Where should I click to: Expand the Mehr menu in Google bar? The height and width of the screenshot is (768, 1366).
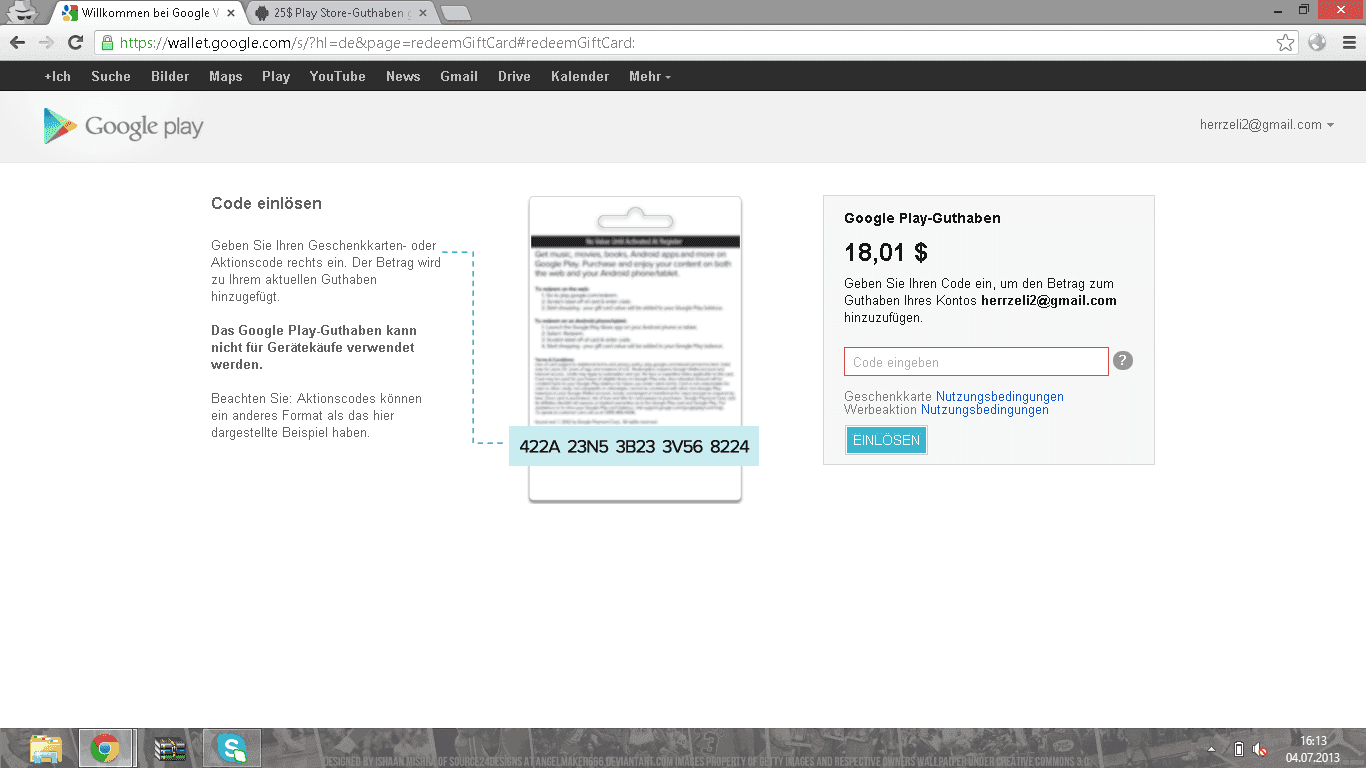pos(650,76)
